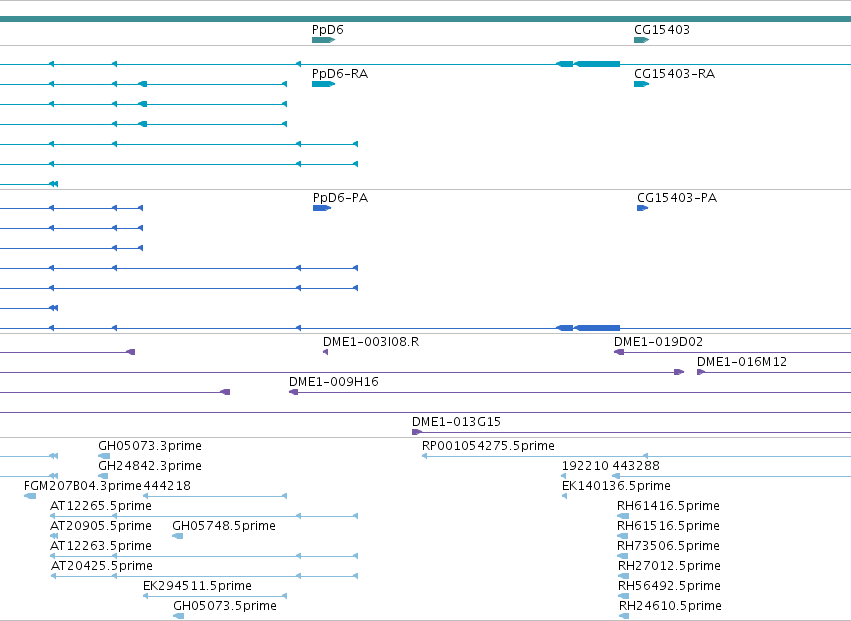The image size is (851, 621).
Task: Click the 192210 feature label
Action: click(x=586, y=466)
